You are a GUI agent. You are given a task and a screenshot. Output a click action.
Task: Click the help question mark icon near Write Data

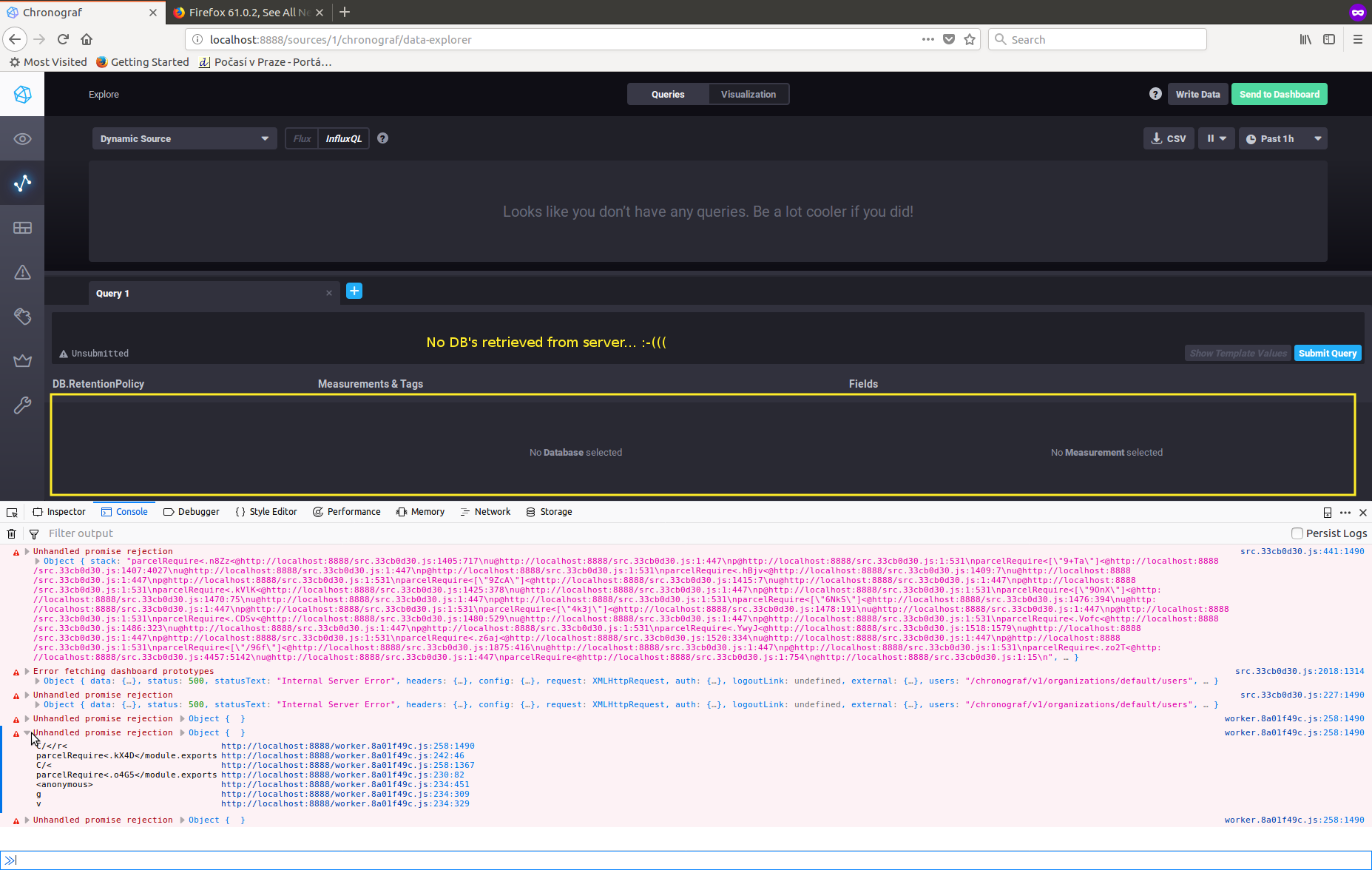(x=1155, y=94)
